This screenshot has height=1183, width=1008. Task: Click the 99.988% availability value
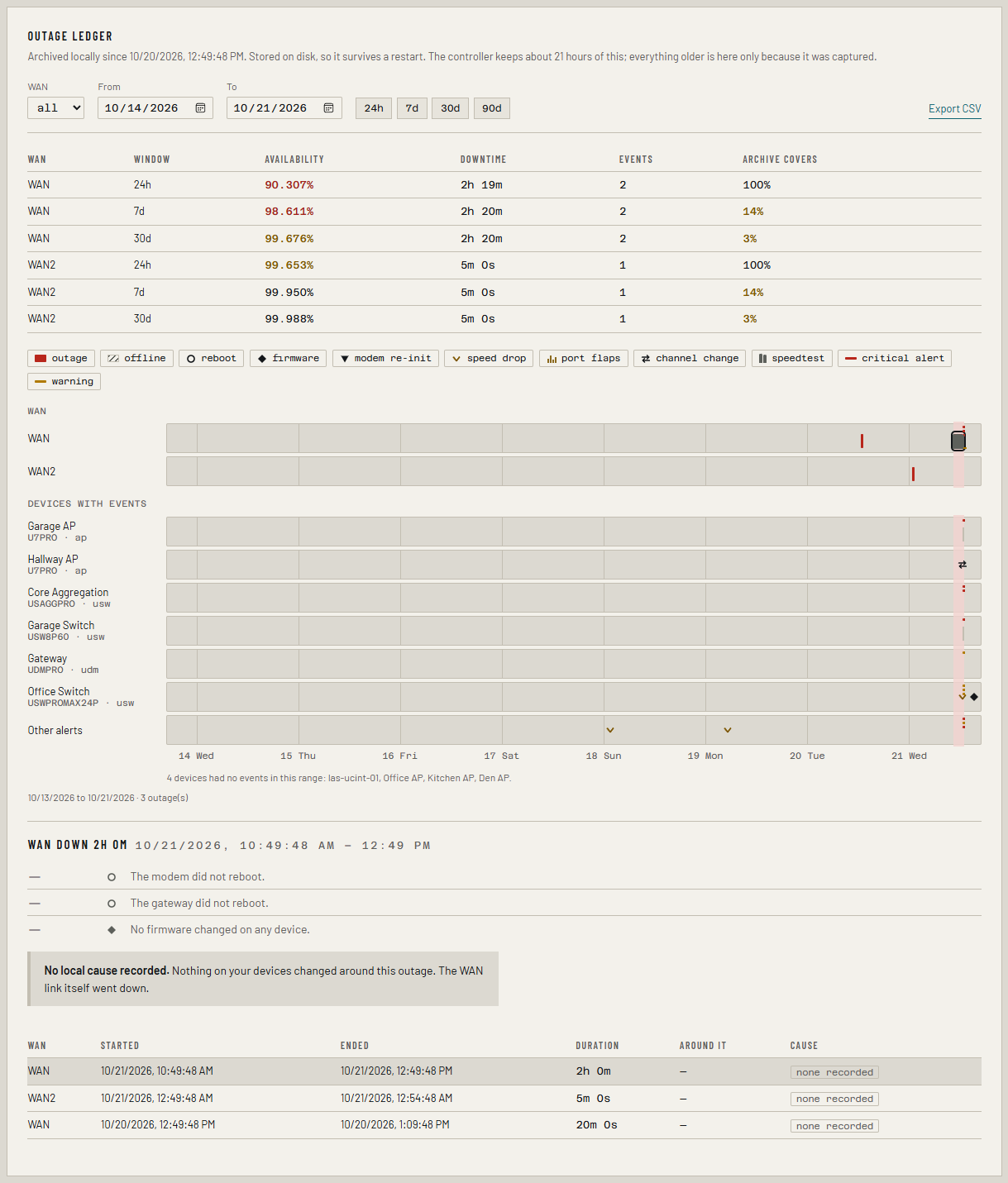point(289,319)
